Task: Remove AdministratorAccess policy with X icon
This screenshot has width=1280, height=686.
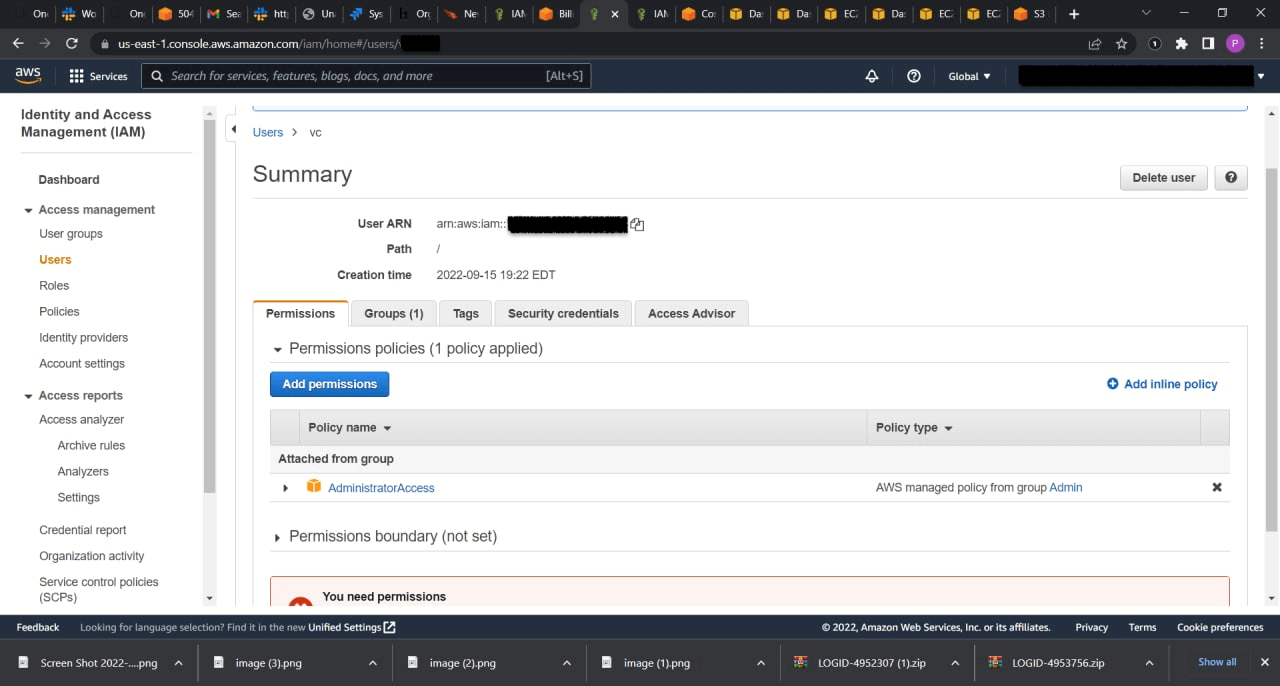Action: click(1217, 488)
